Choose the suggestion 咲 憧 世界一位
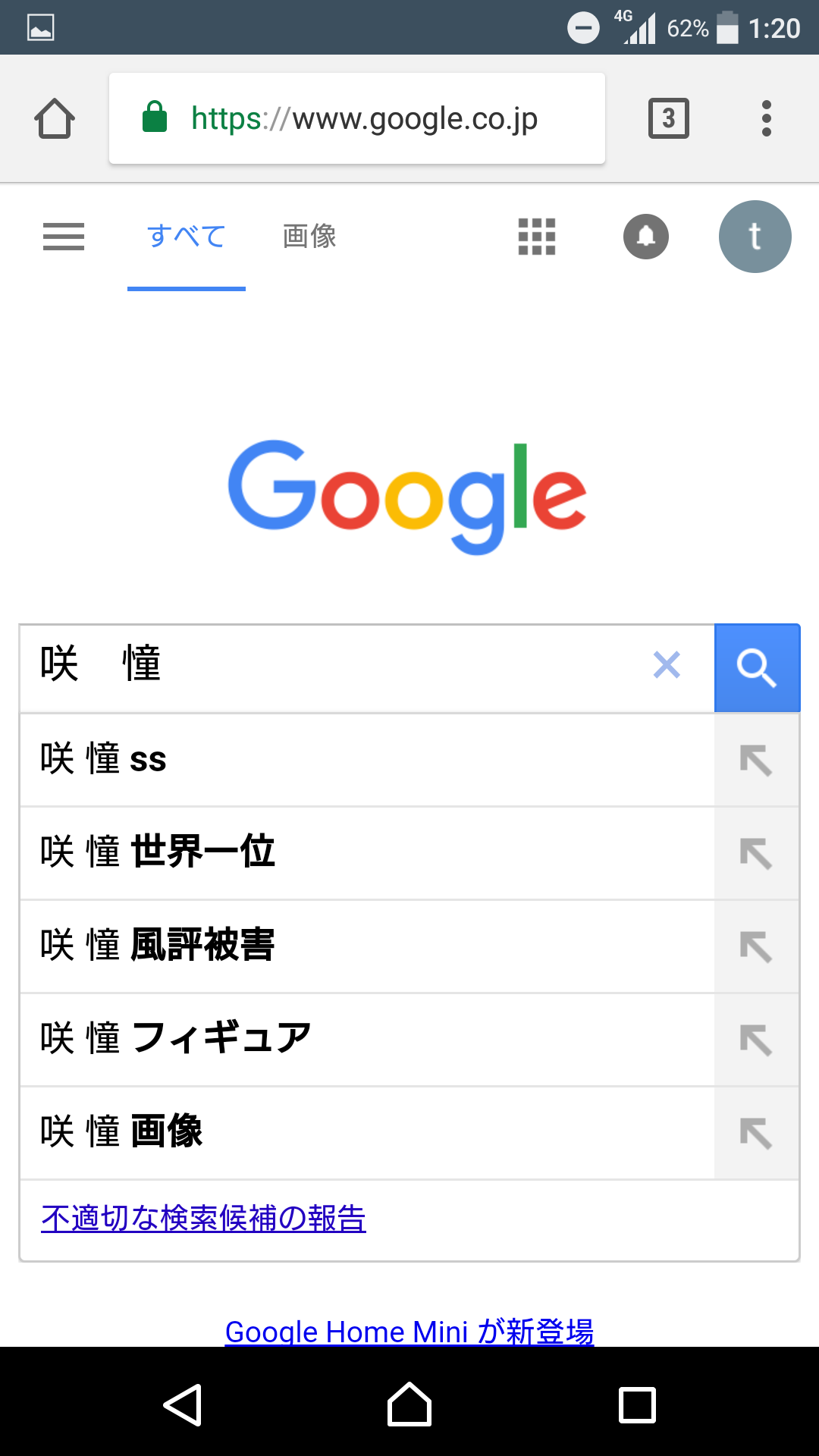The width and height of the screenshot is (819, 1456). pos(364,853)
